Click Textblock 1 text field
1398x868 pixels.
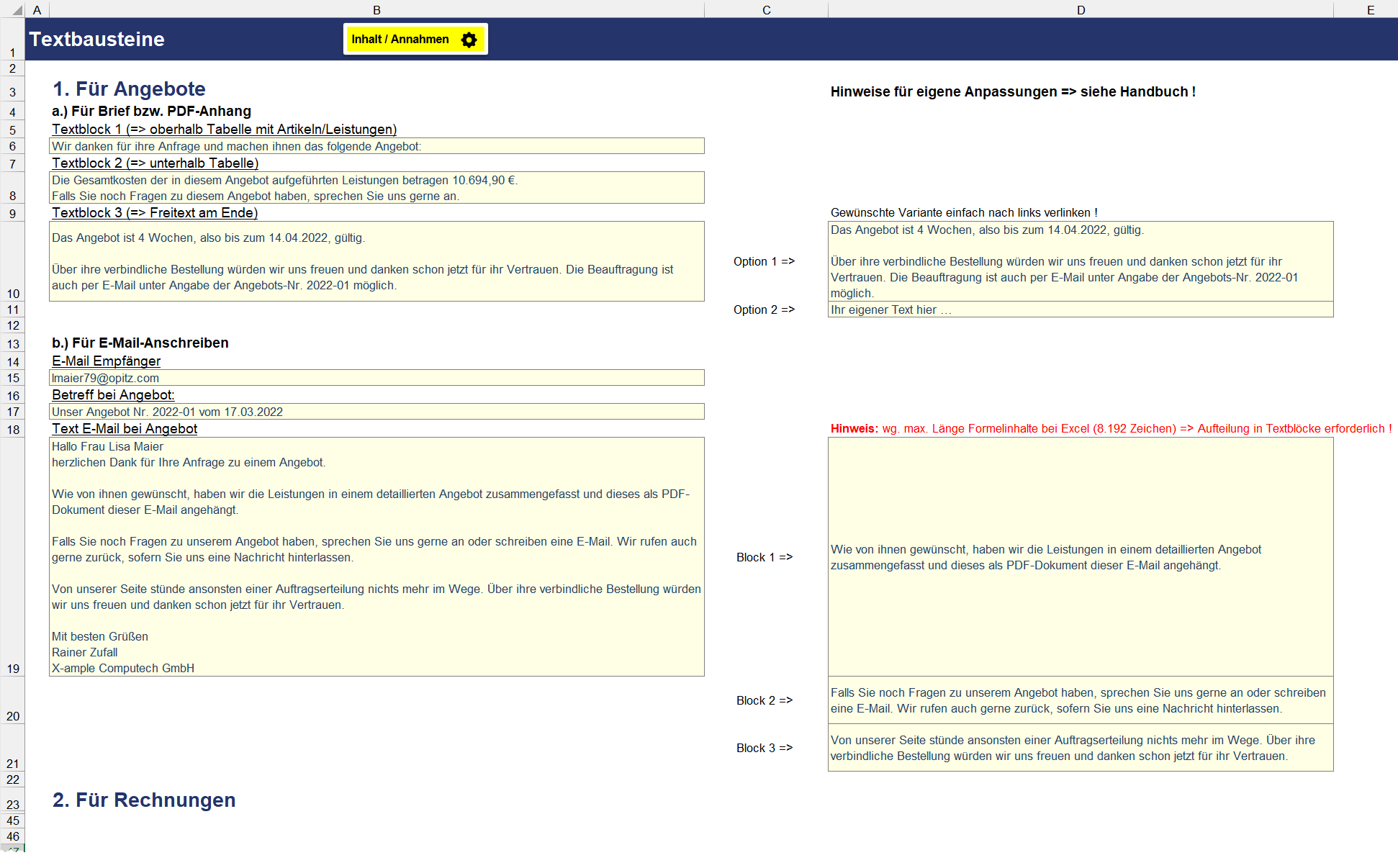pos(376,146)
